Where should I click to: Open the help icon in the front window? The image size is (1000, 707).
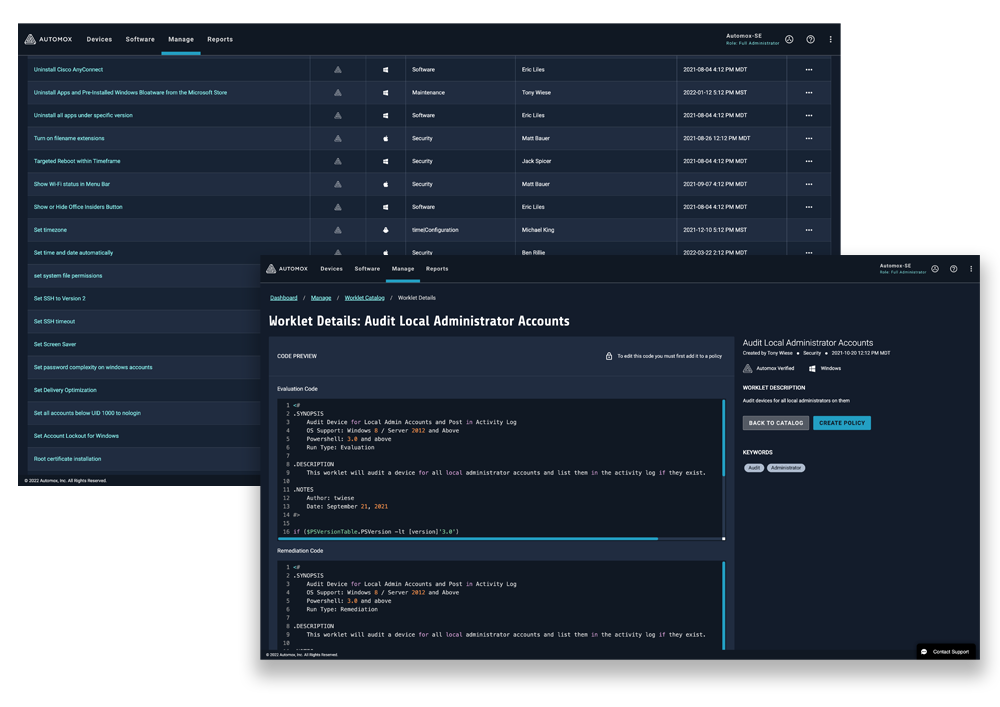coord(953,269)
